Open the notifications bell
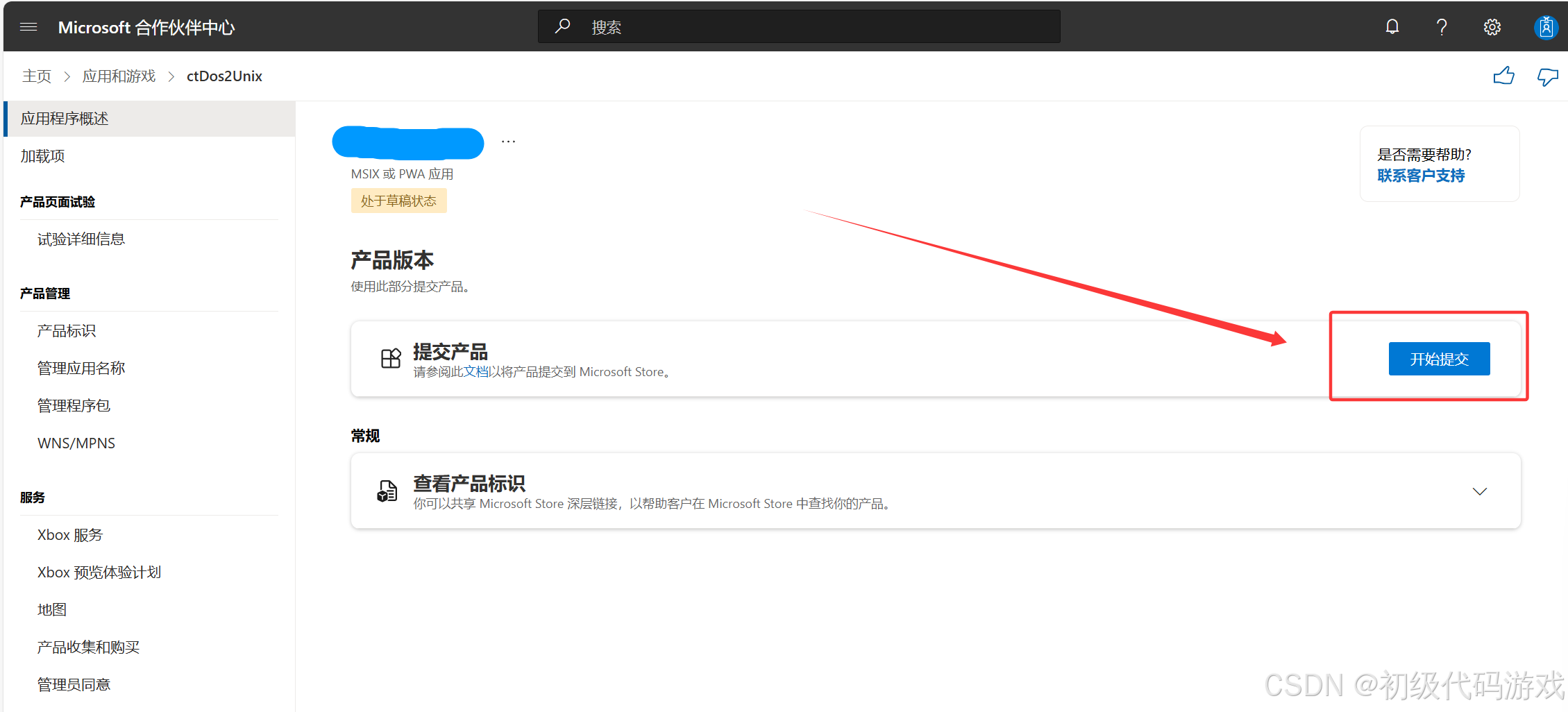Image resolution: width=1568 pixels, height=712 pixels. (1392, 27)
